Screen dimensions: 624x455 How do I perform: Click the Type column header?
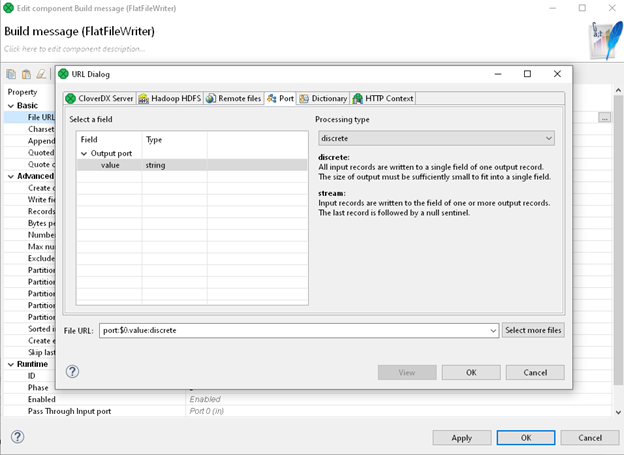(x=174, y=140)
